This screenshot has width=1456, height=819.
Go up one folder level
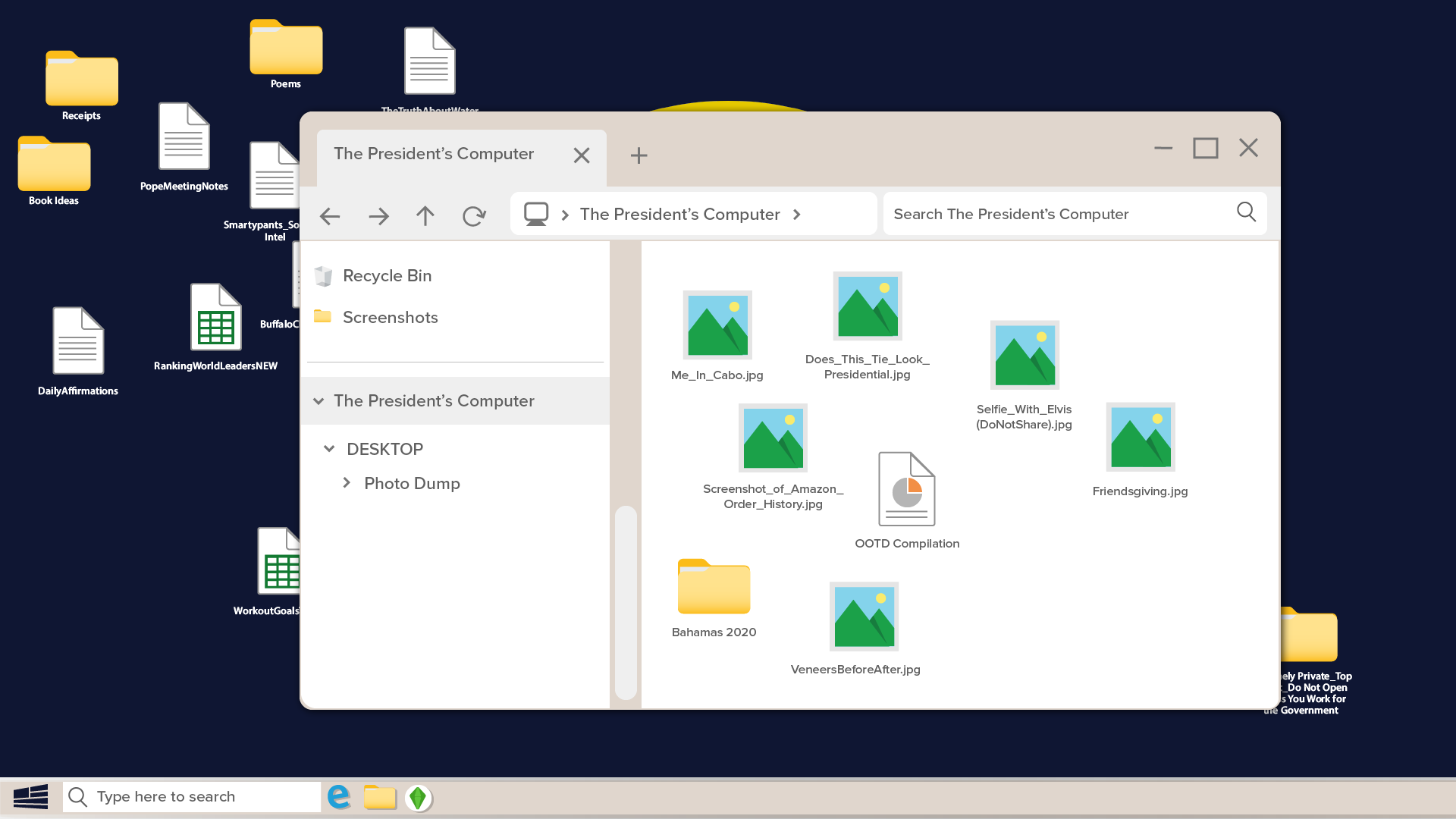pos(425,216)
